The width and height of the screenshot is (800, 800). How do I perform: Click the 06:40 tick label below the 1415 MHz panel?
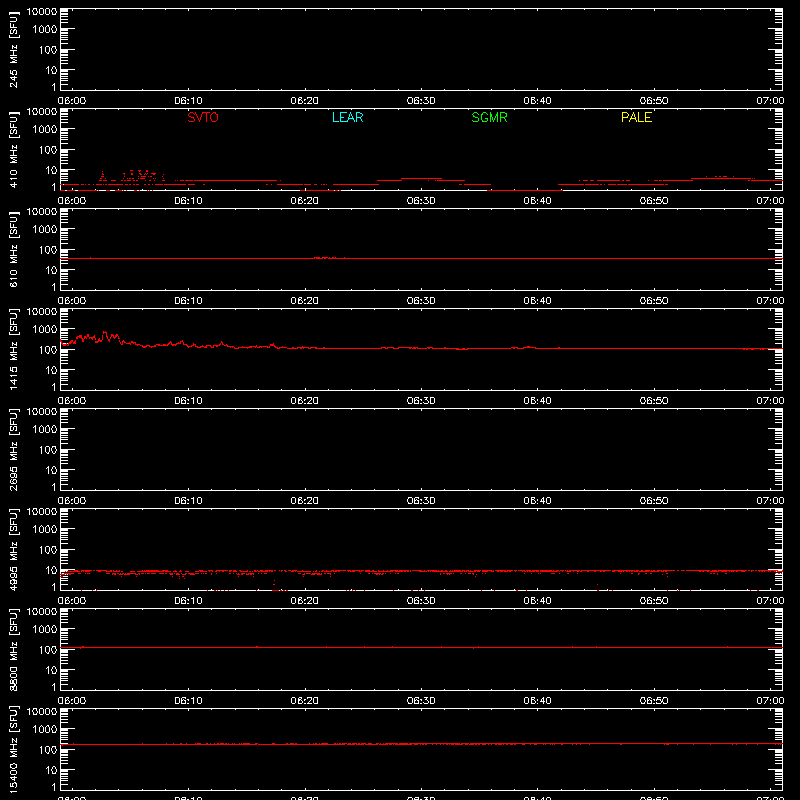click(x=537, y=401)
